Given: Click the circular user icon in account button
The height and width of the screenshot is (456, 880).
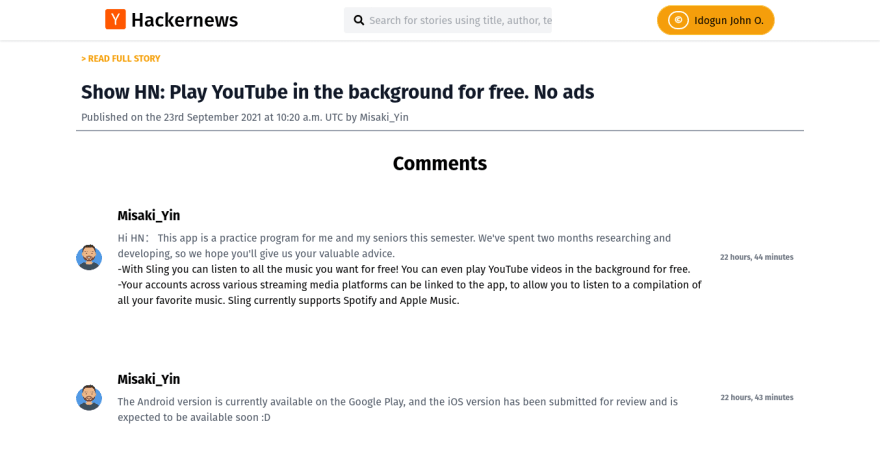Looking at the screenshot, I should [x=678, y=20].
